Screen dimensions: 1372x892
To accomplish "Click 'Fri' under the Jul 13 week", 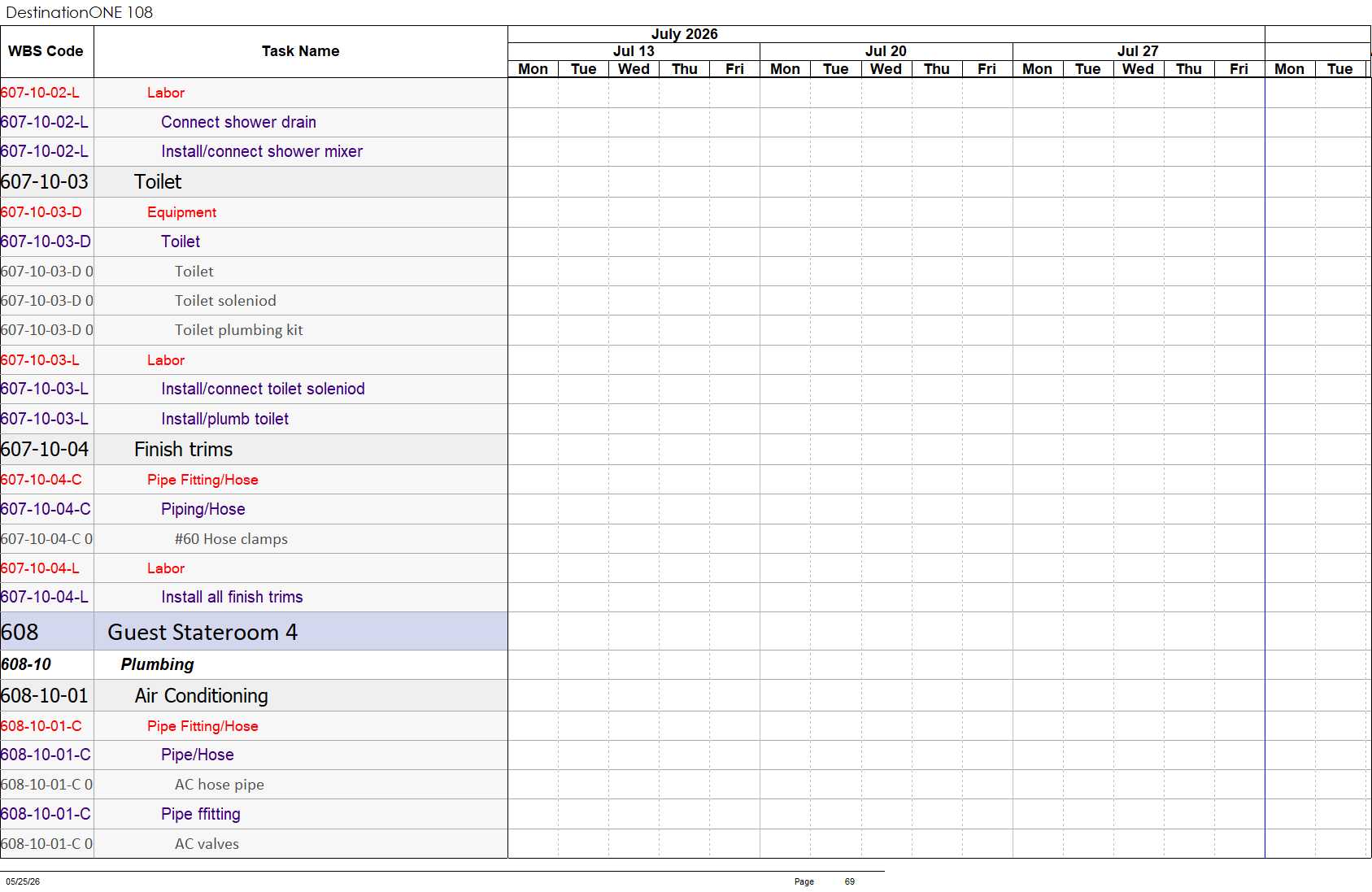I will [734, 69].
